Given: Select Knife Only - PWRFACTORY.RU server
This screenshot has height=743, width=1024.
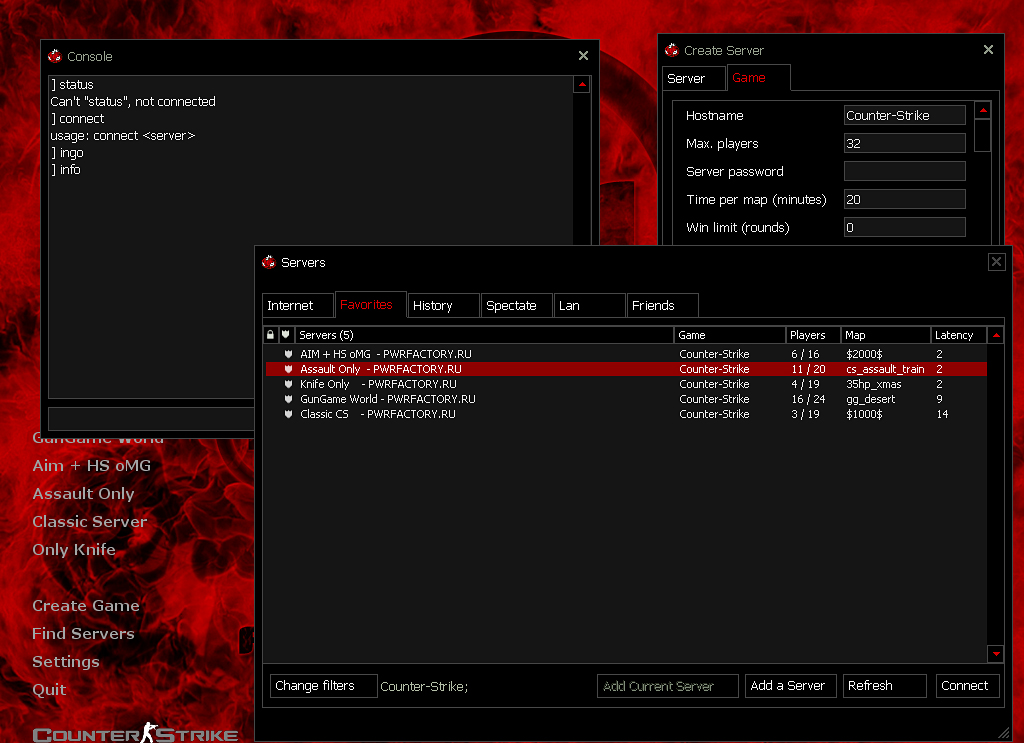Looking at the screenshot, I should (626, 384).
